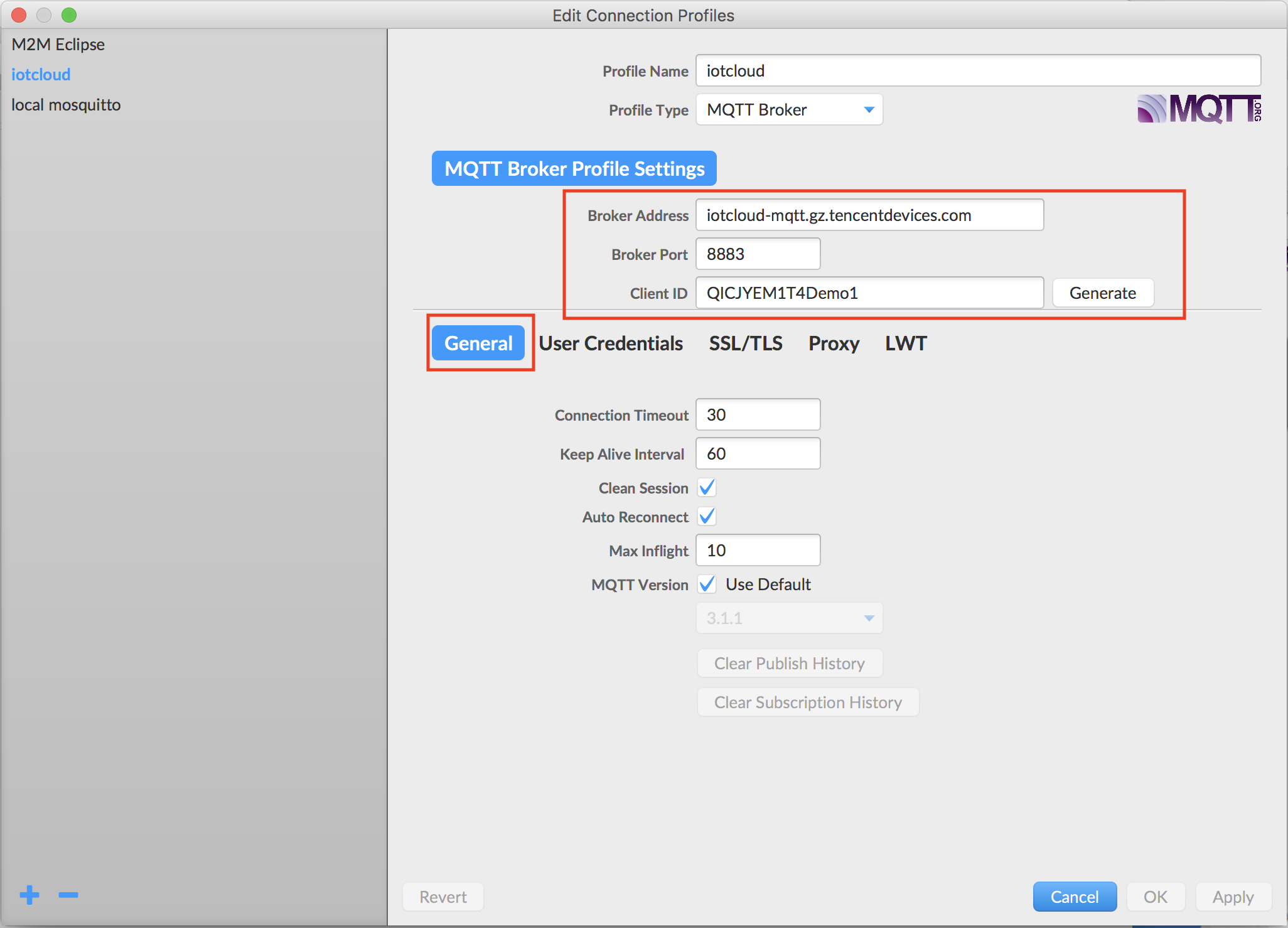
Task: Disable the Clean Session option
Action: (707, 487)
